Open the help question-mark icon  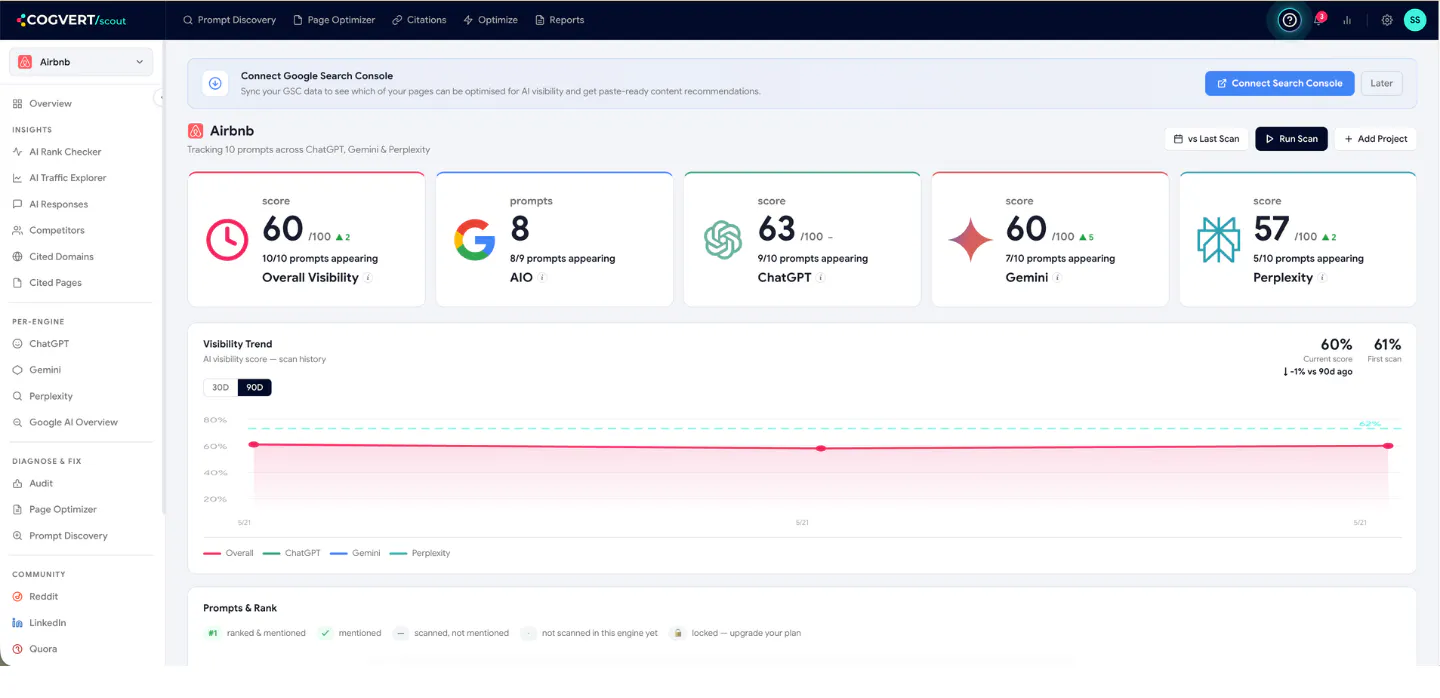coord(1290,20)
